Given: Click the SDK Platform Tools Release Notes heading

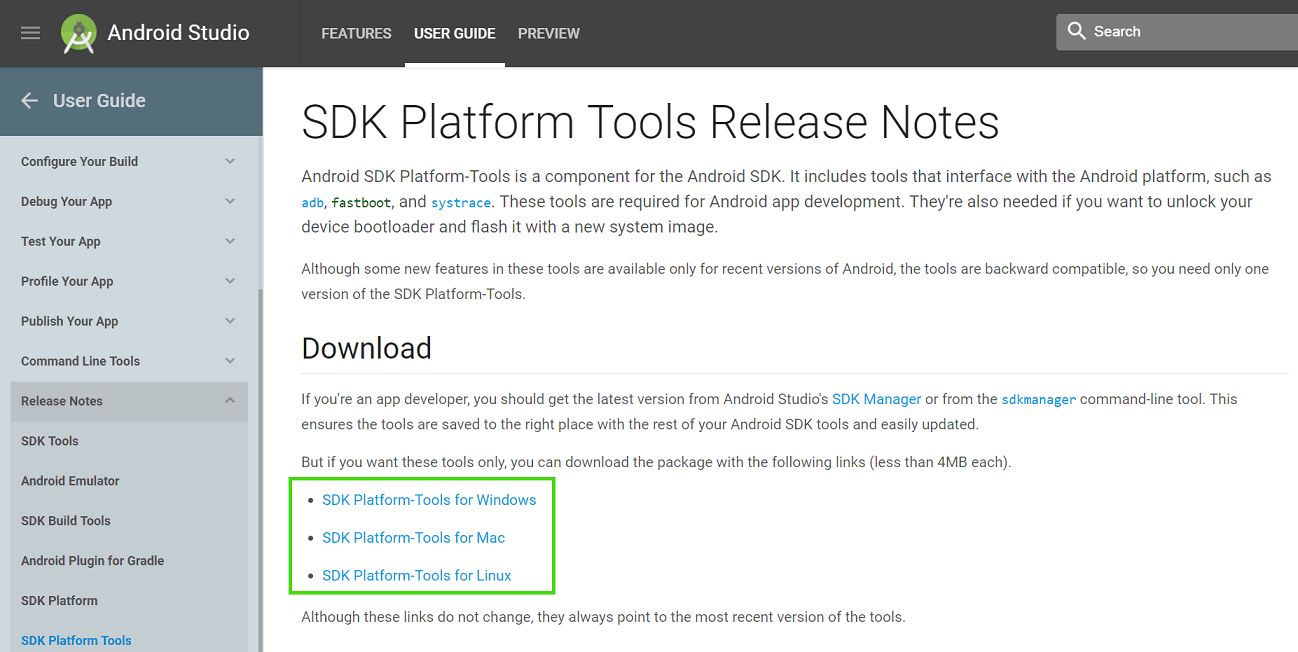Looking at the screenshot, I should click(x=651, y=122).
